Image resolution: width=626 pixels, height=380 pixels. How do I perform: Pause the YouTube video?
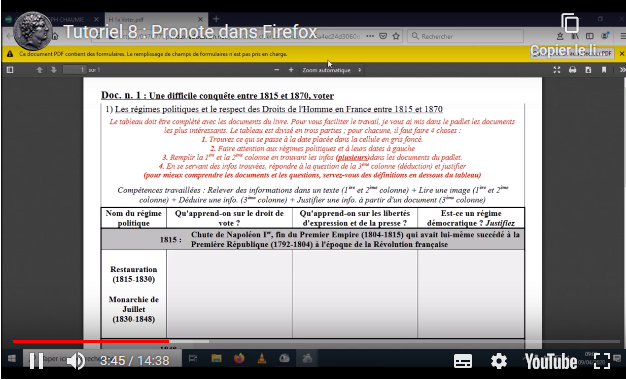tap(36, 361)
